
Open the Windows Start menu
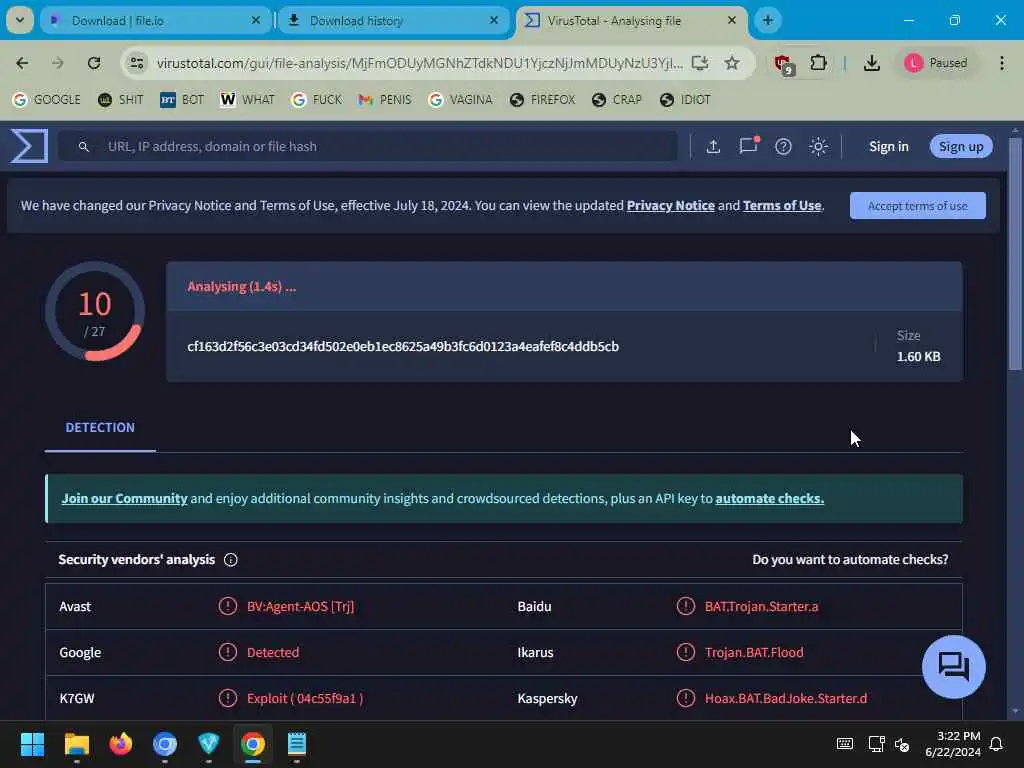pos(32,744)
